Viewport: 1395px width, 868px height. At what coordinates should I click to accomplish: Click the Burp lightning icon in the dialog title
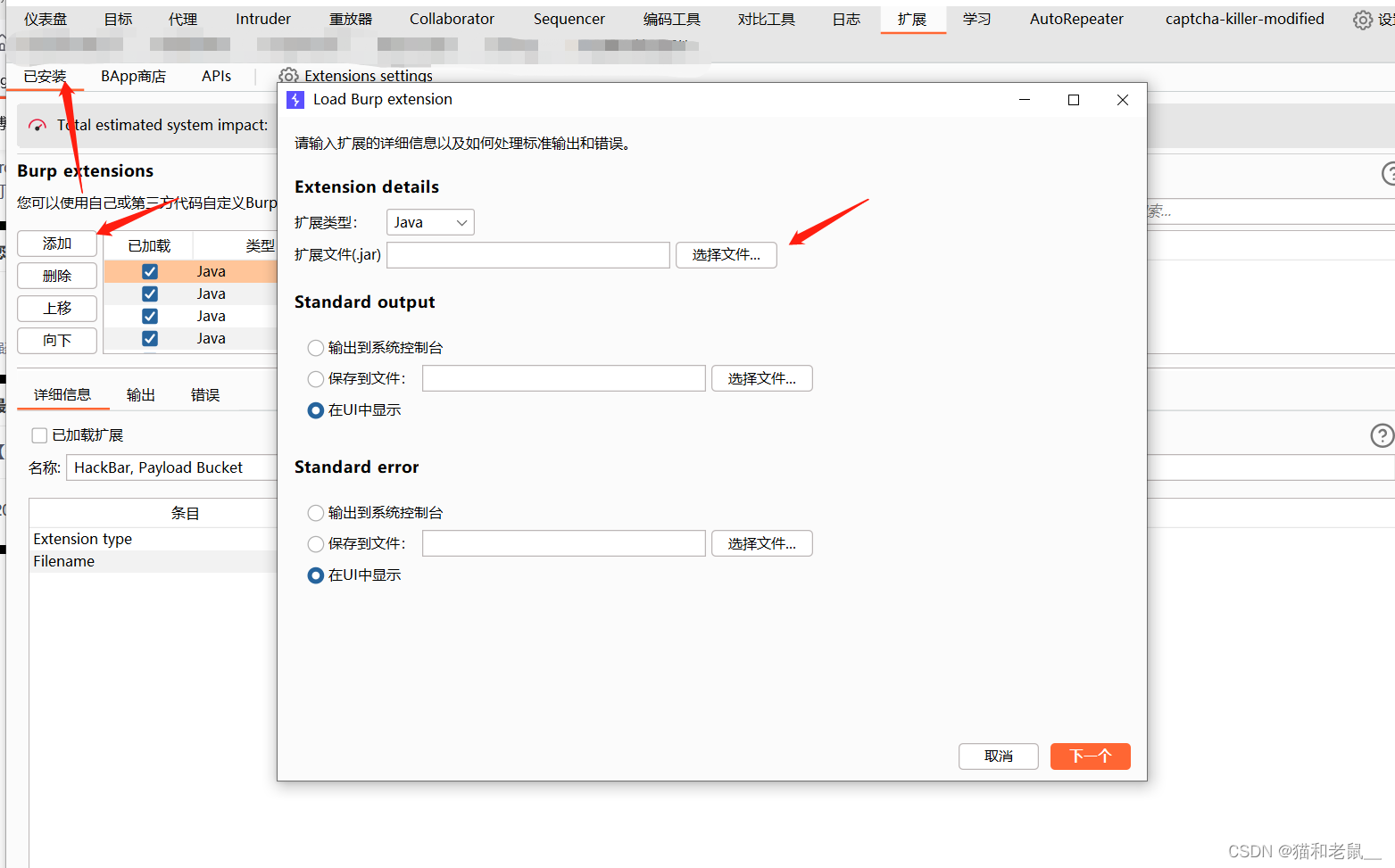(x=295, y=100)
